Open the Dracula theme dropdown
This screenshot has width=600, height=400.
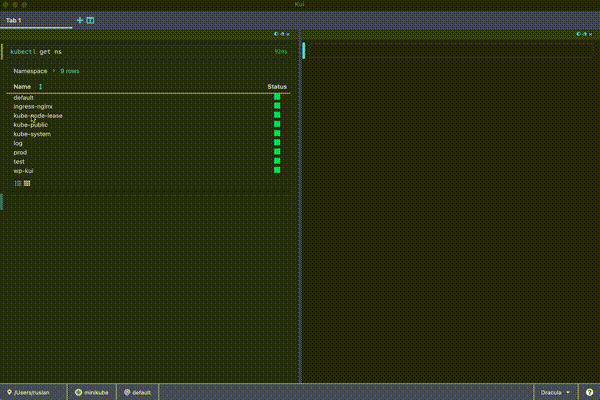(x=555, y=392)
